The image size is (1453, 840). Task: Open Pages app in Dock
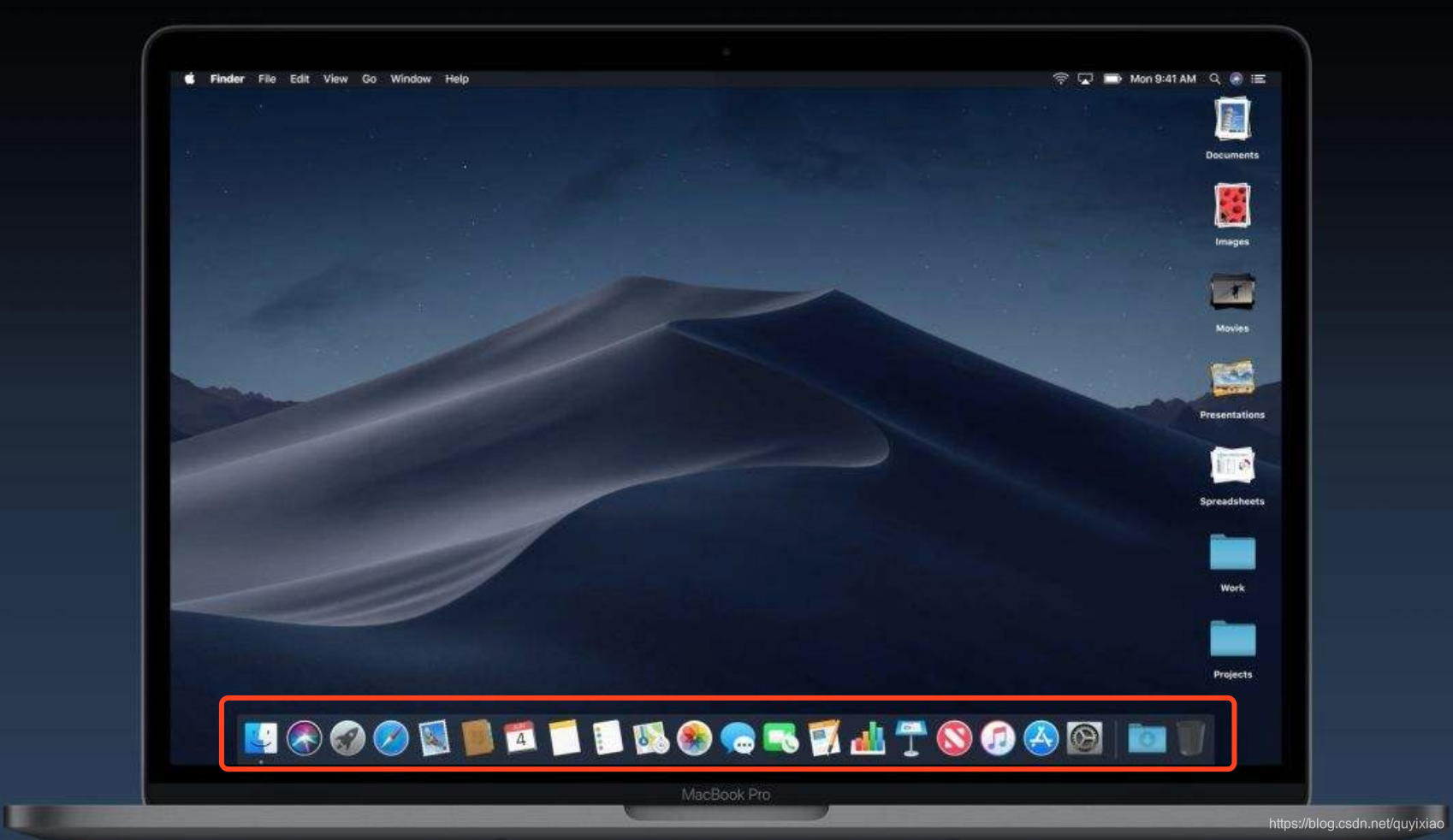(824, 737)
